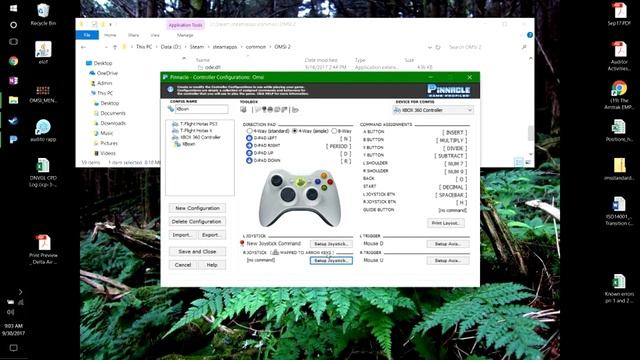Select T.Flight Hotas X in the config tree
The image size is (640, 360).
(x=196, y=131)
